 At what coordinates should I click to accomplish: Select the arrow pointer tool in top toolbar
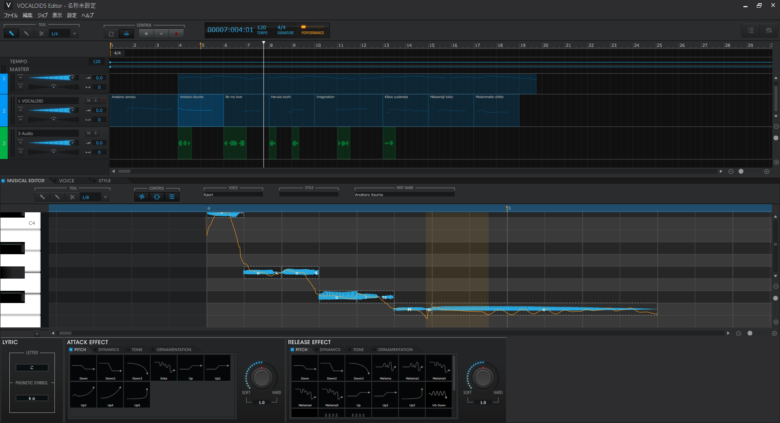pyautogui.click(x=11, y=33)
